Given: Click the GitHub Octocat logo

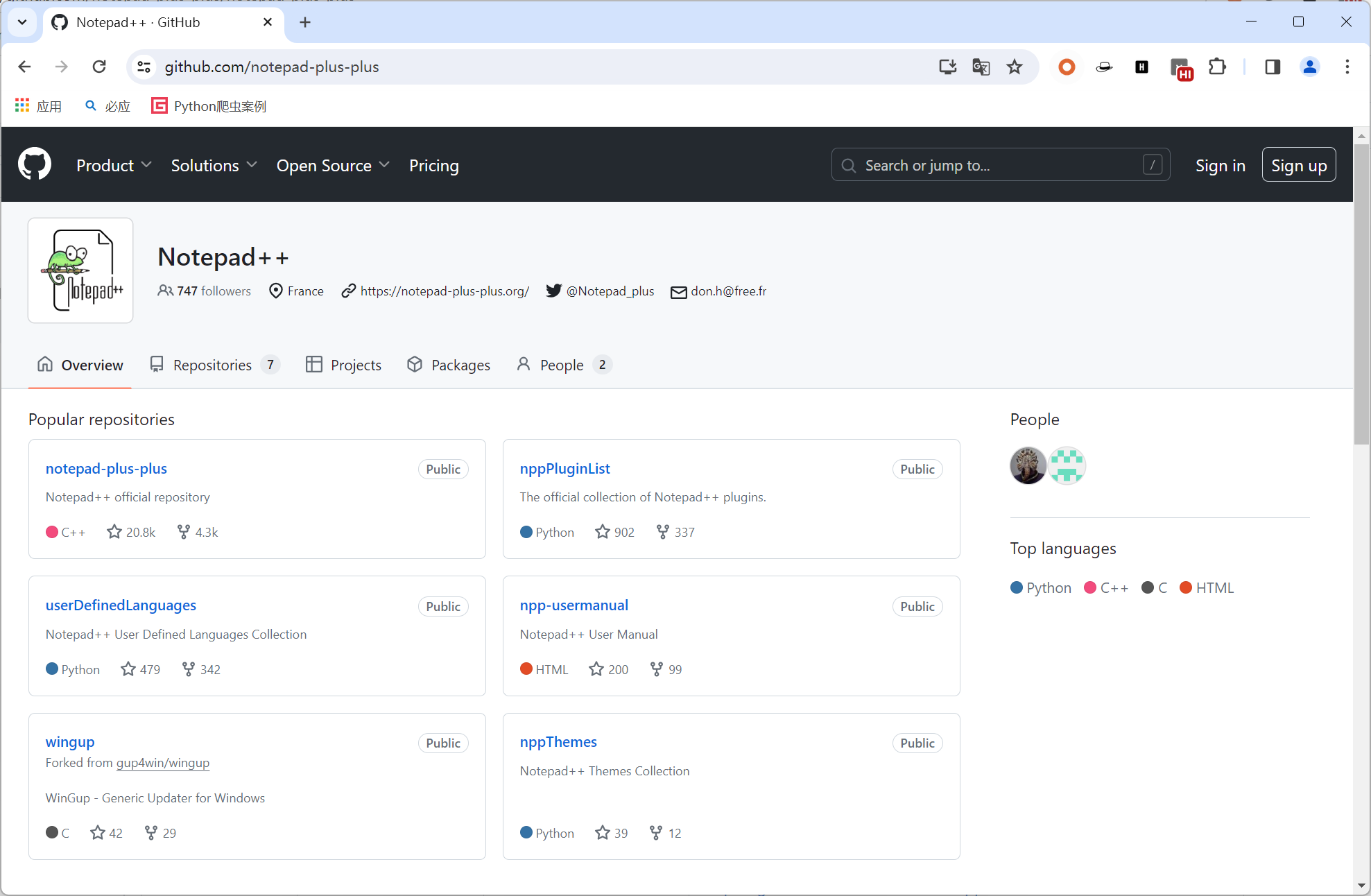Looking at the screenshot, I should (x=35, y=165).
